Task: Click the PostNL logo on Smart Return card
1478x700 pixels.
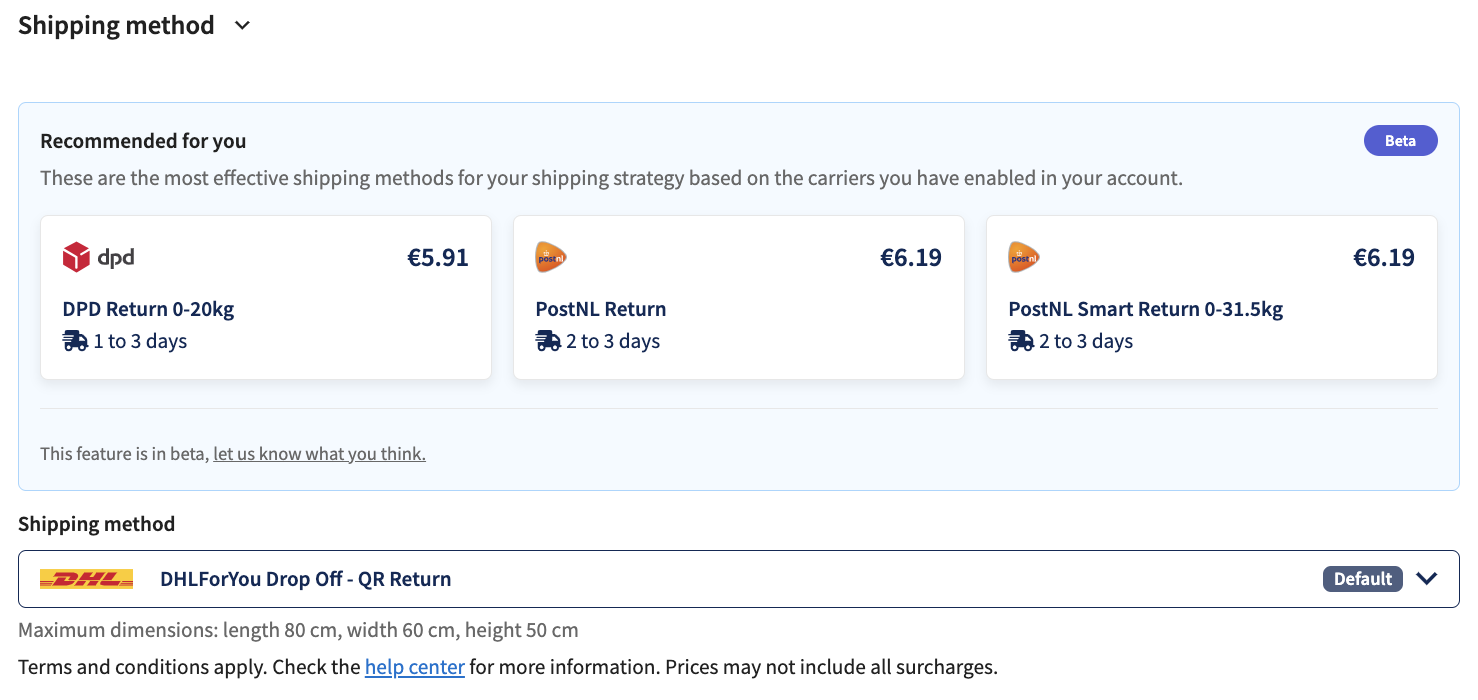Action: coord(1024,258)
